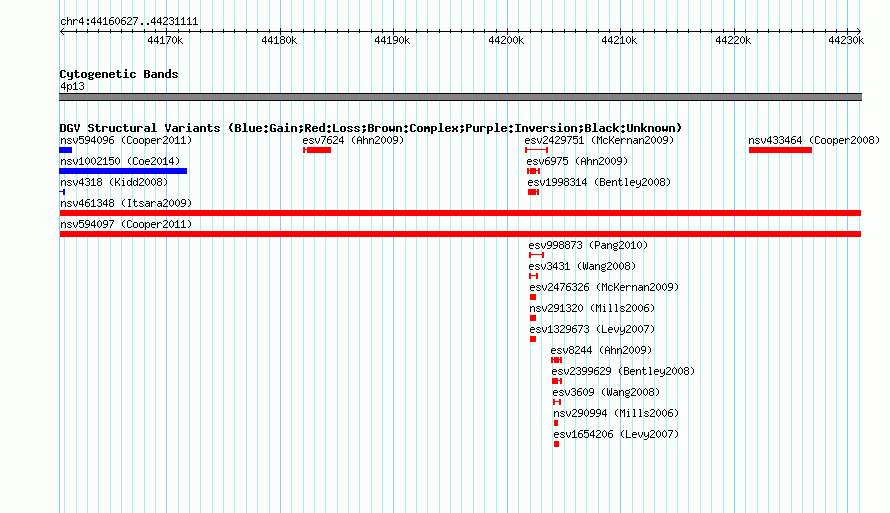The height and width of the screenshot is (513, 890).
Task: Select the 4p13 band label
Action: [72, 86]
